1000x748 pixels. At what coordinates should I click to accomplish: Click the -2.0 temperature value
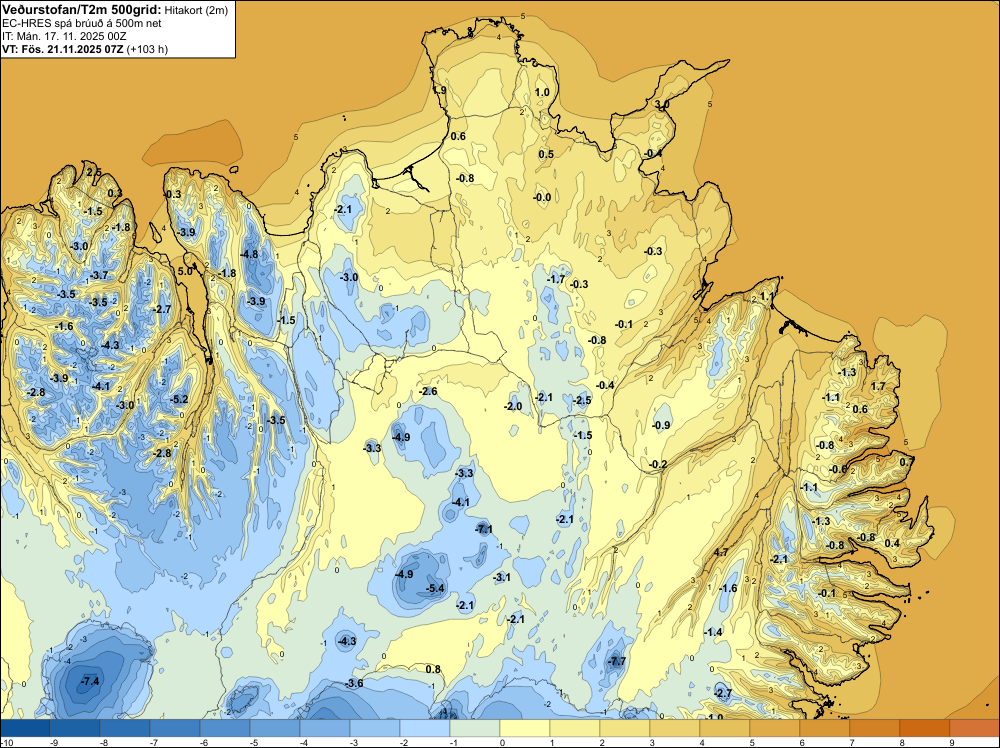pos(513,406)
